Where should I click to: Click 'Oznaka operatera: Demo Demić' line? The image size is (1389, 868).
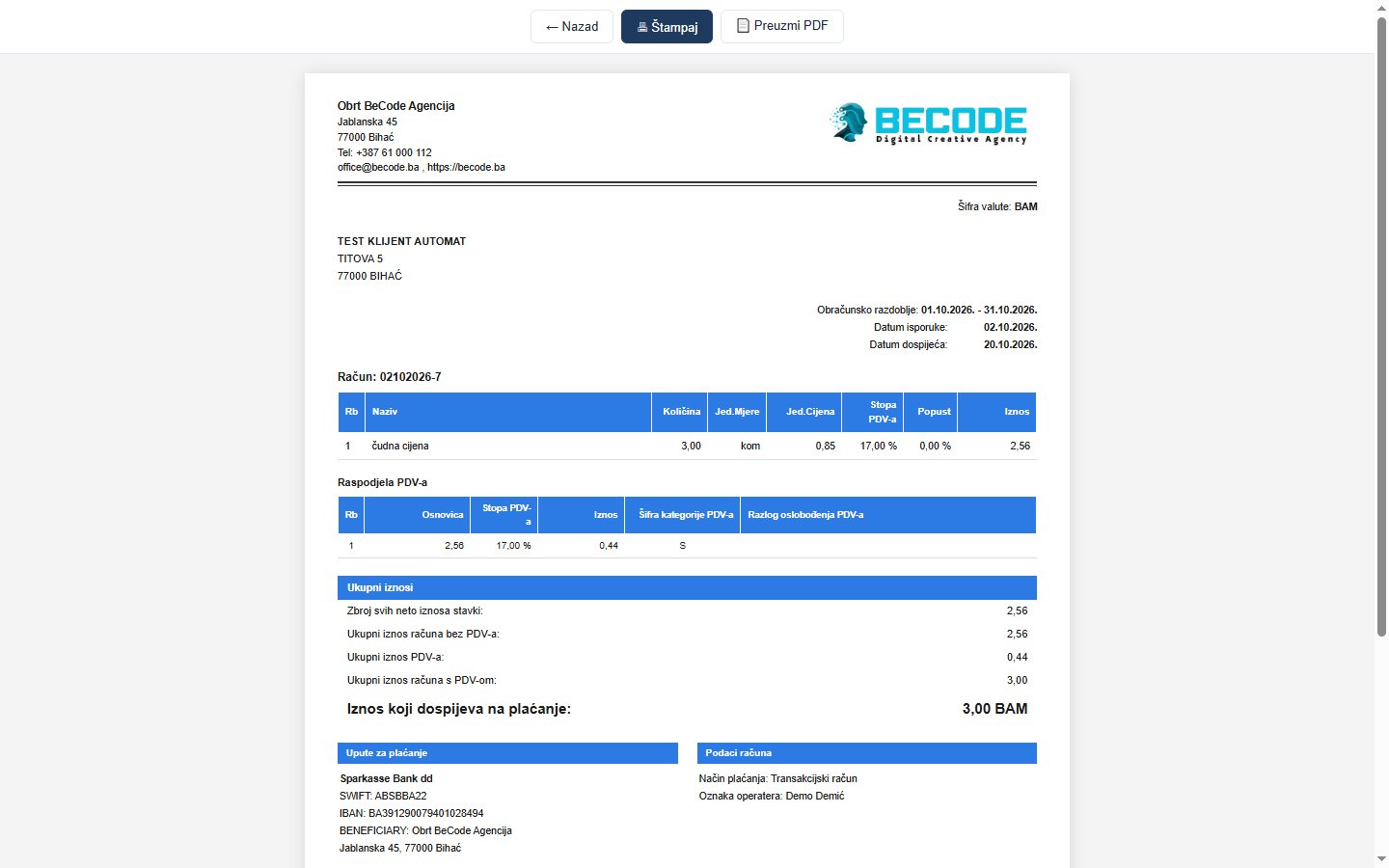tap(772, 796)
